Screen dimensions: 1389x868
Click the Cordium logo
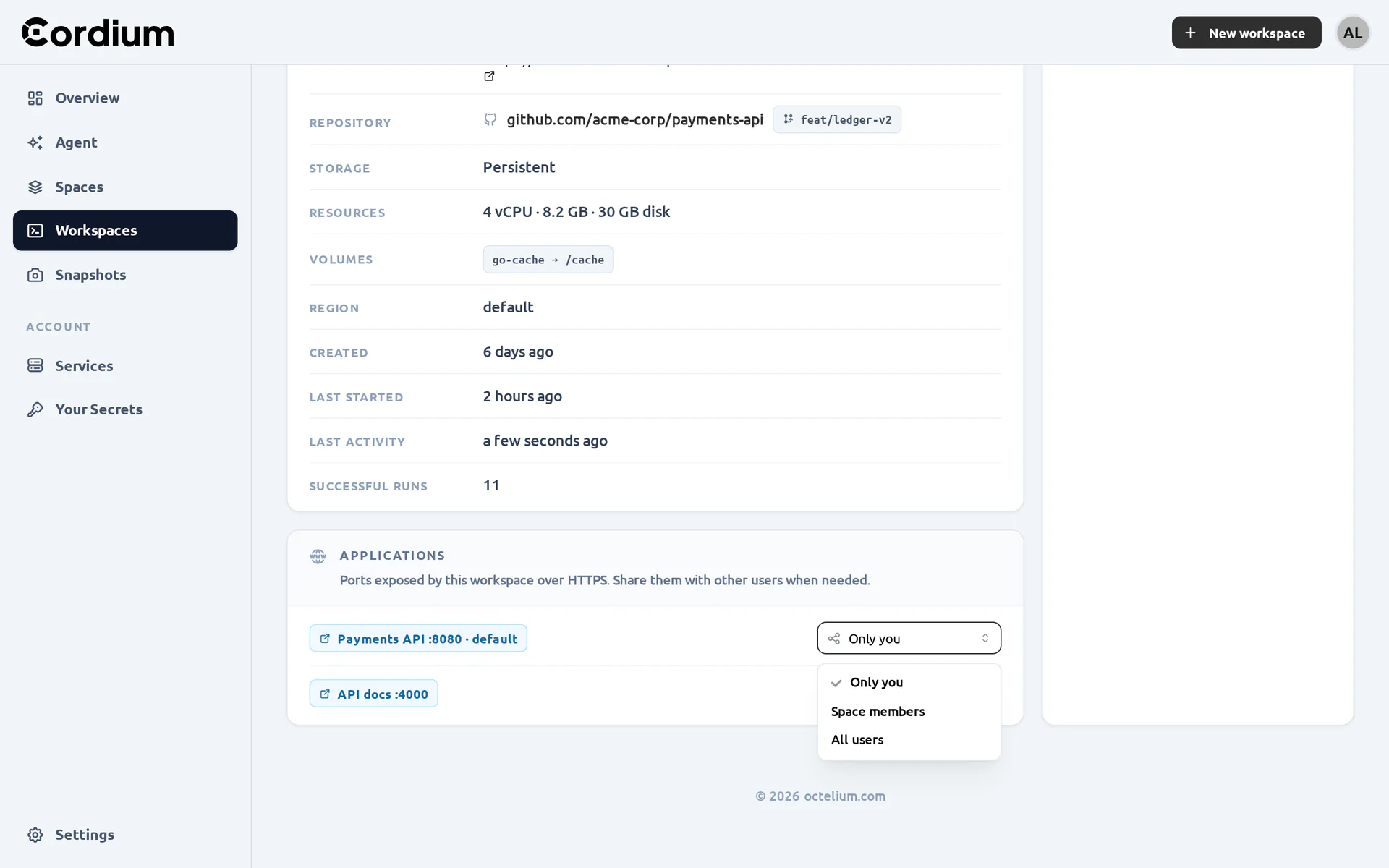98,33
